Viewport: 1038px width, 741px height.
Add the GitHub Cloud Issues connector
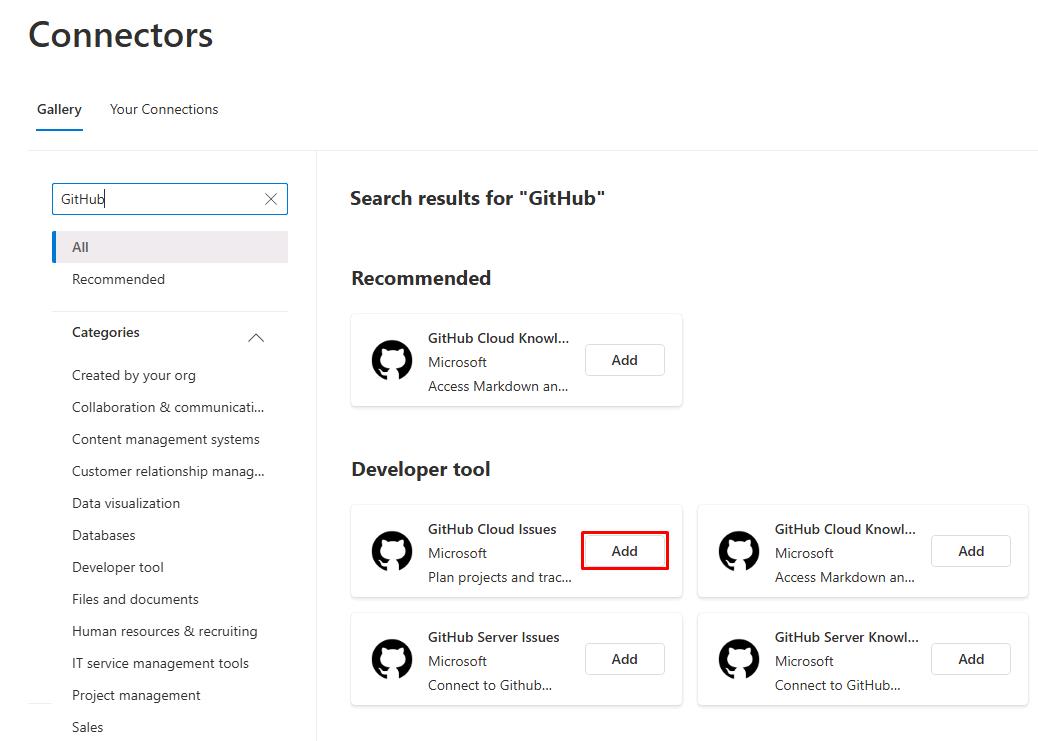tap(624, 551)
